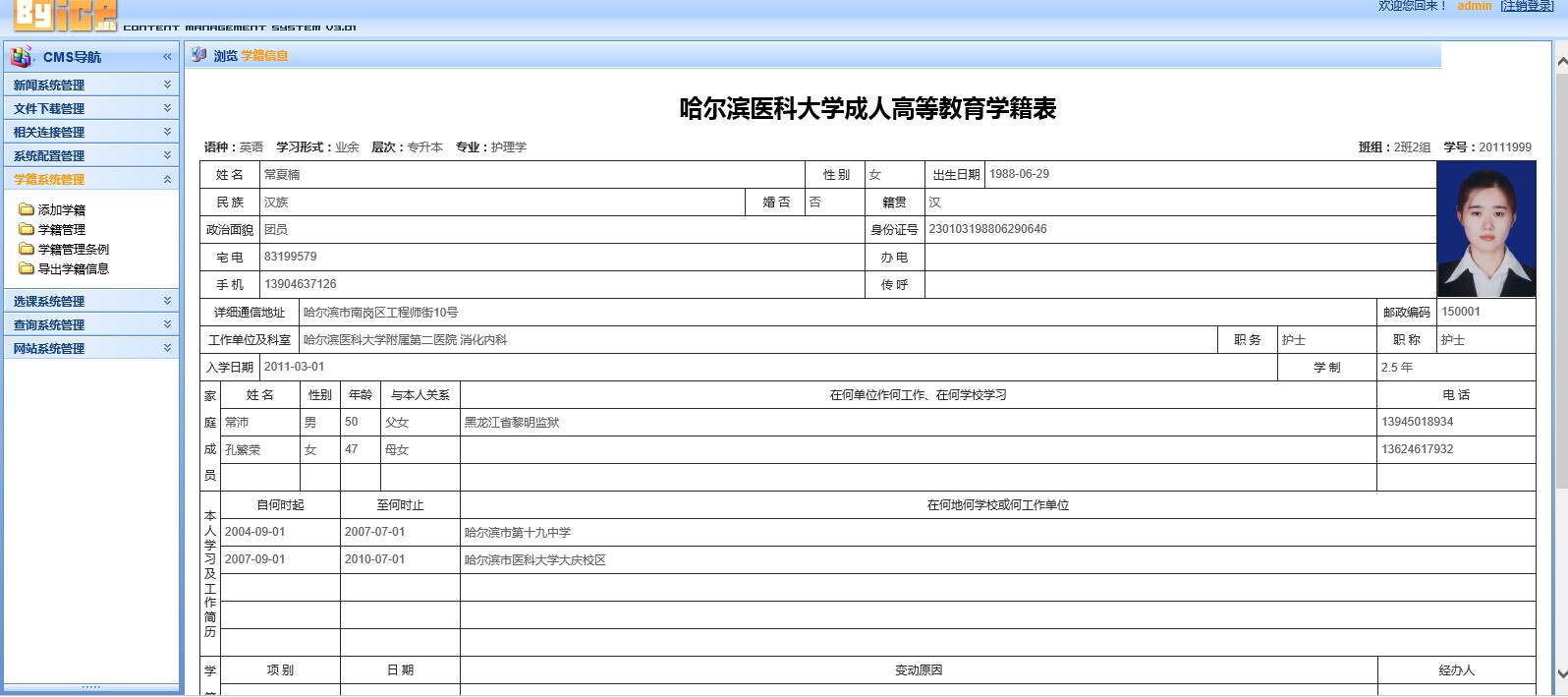Click the study length value 2.5 年
This screenshot has width=1568, height=697.
pyautogui.click(x=1397, y=368)
